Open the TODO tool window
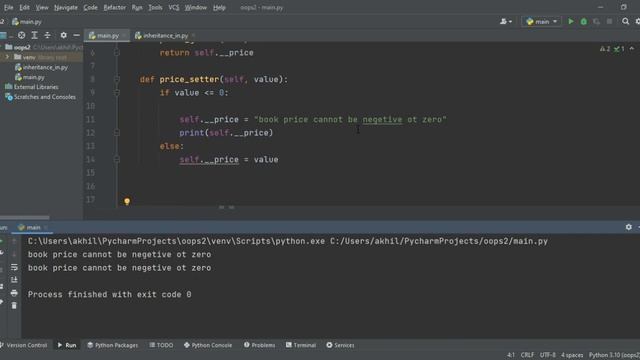Screen dimensions: 640x360 click(x=161, y=345)
